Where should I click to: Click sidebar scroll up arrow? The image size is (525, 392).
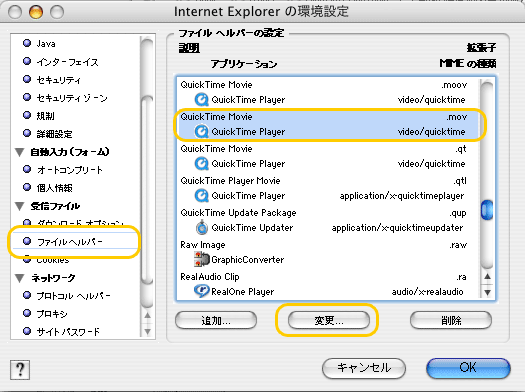pyautogui.click(x=147, y=316)
